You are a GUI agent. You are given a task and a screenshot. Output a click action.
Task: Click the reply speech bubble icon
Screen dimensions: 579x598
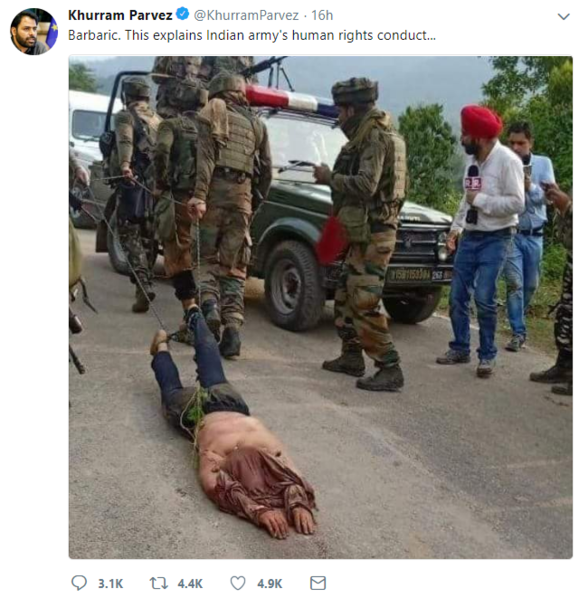coord(79,583)
